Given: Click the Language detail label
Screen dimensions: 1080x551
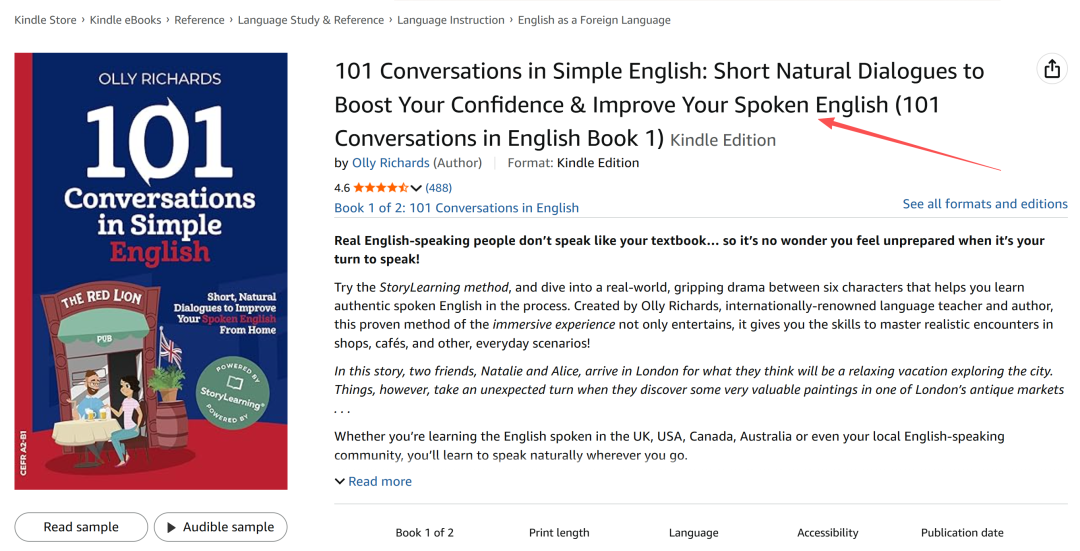Looking at the screenshot, I should [693, 532].
